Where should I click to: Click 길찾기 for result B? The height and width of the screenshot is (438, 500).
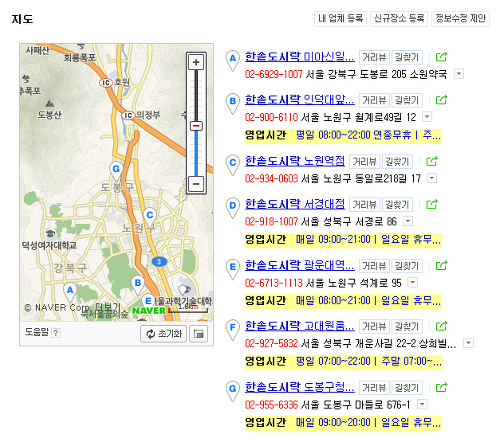pyautogui.click(x=407, y=100)
